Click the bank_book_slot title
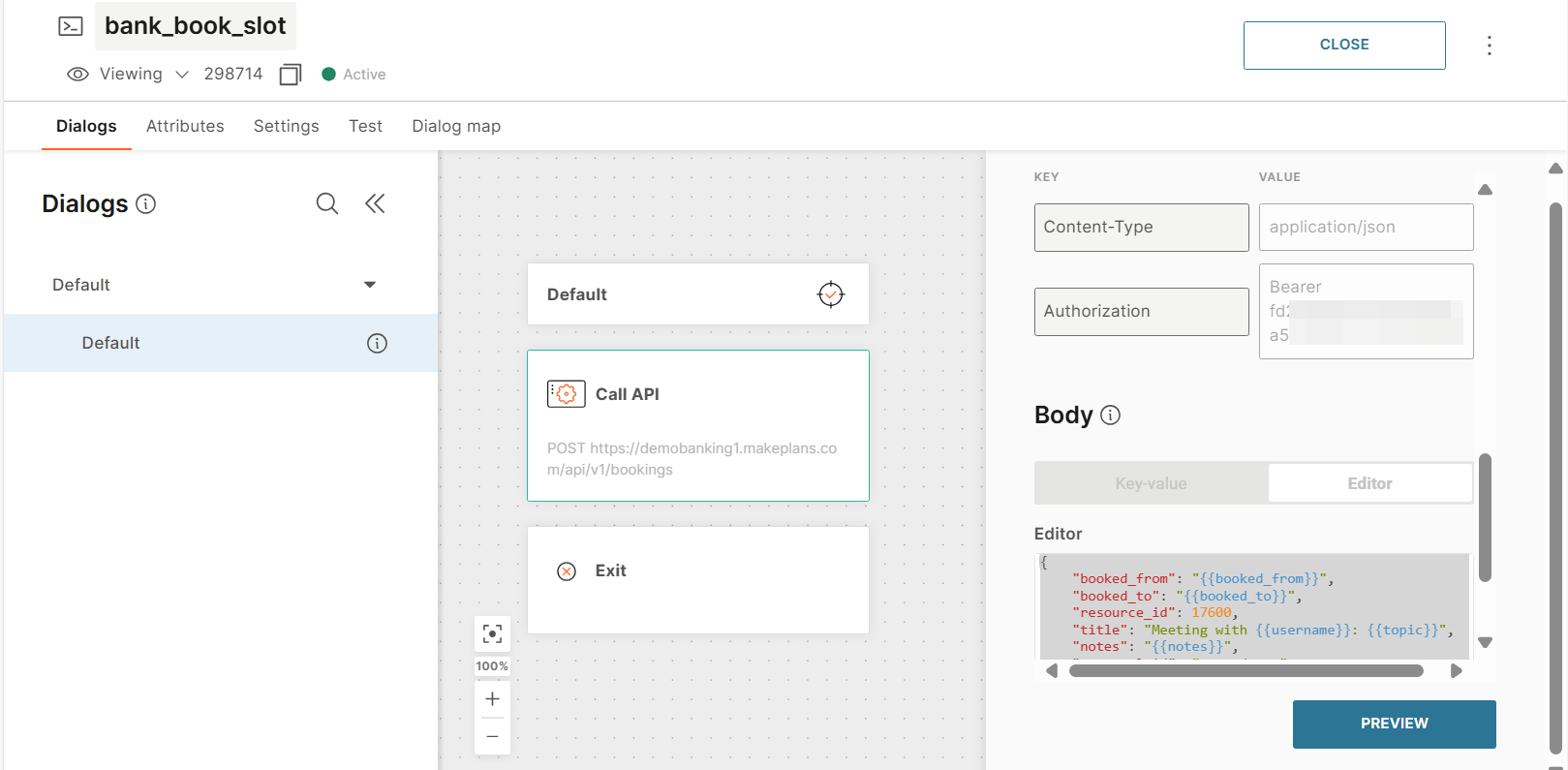 pos(195,26)
